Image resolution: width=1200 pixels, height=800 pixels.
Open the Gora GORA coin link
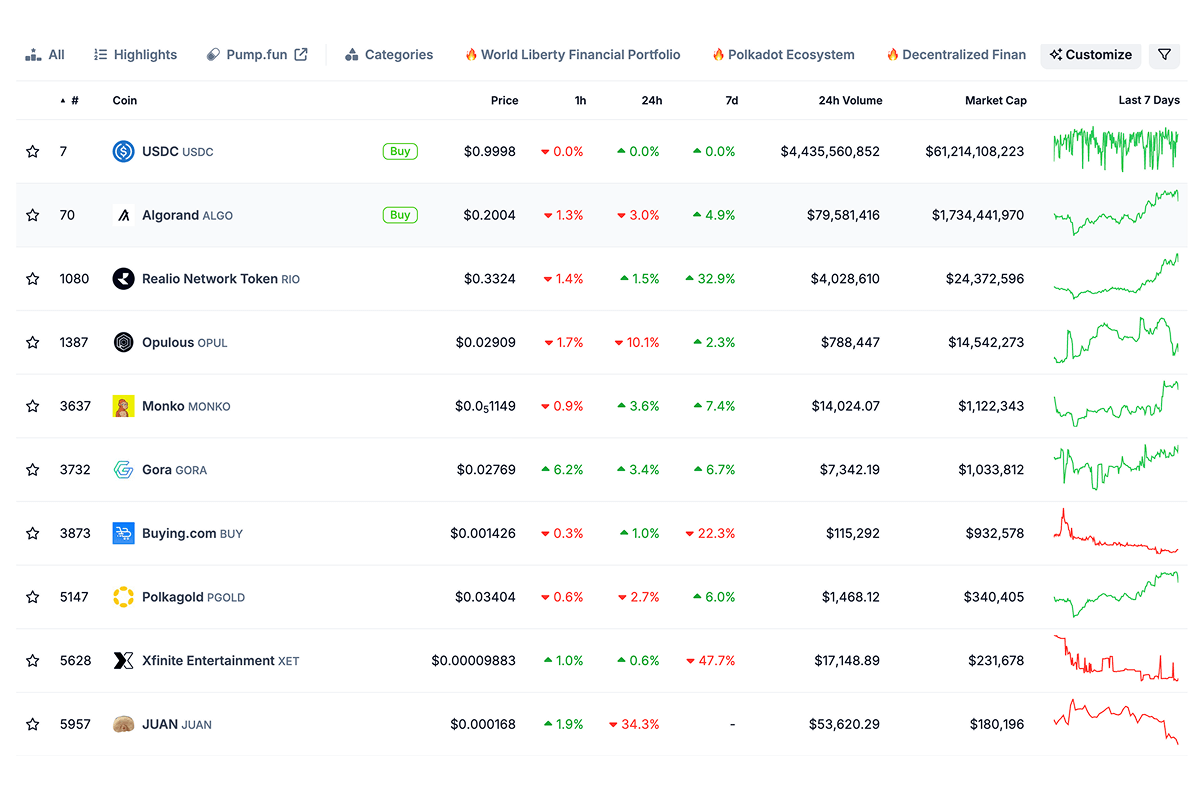coord(175,470)
